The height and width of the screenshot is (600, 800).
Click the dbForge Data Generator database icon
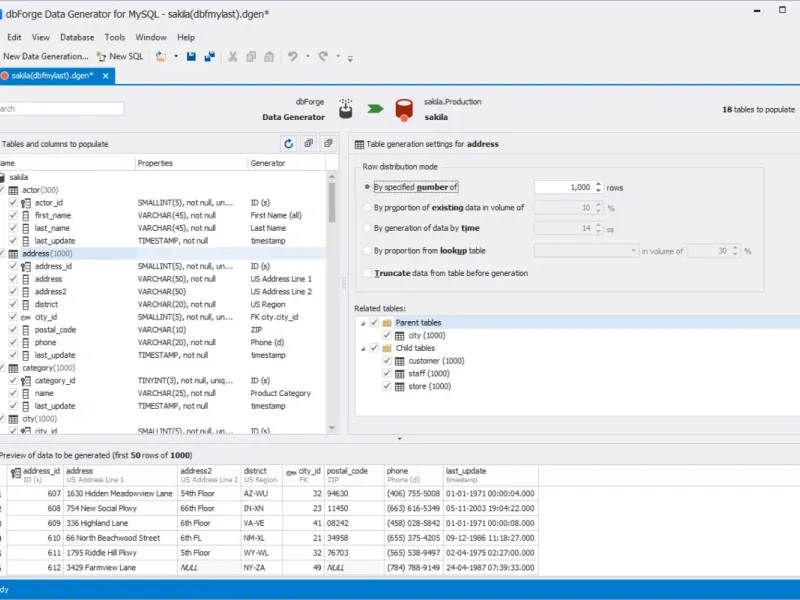click(x=346, y=108)
